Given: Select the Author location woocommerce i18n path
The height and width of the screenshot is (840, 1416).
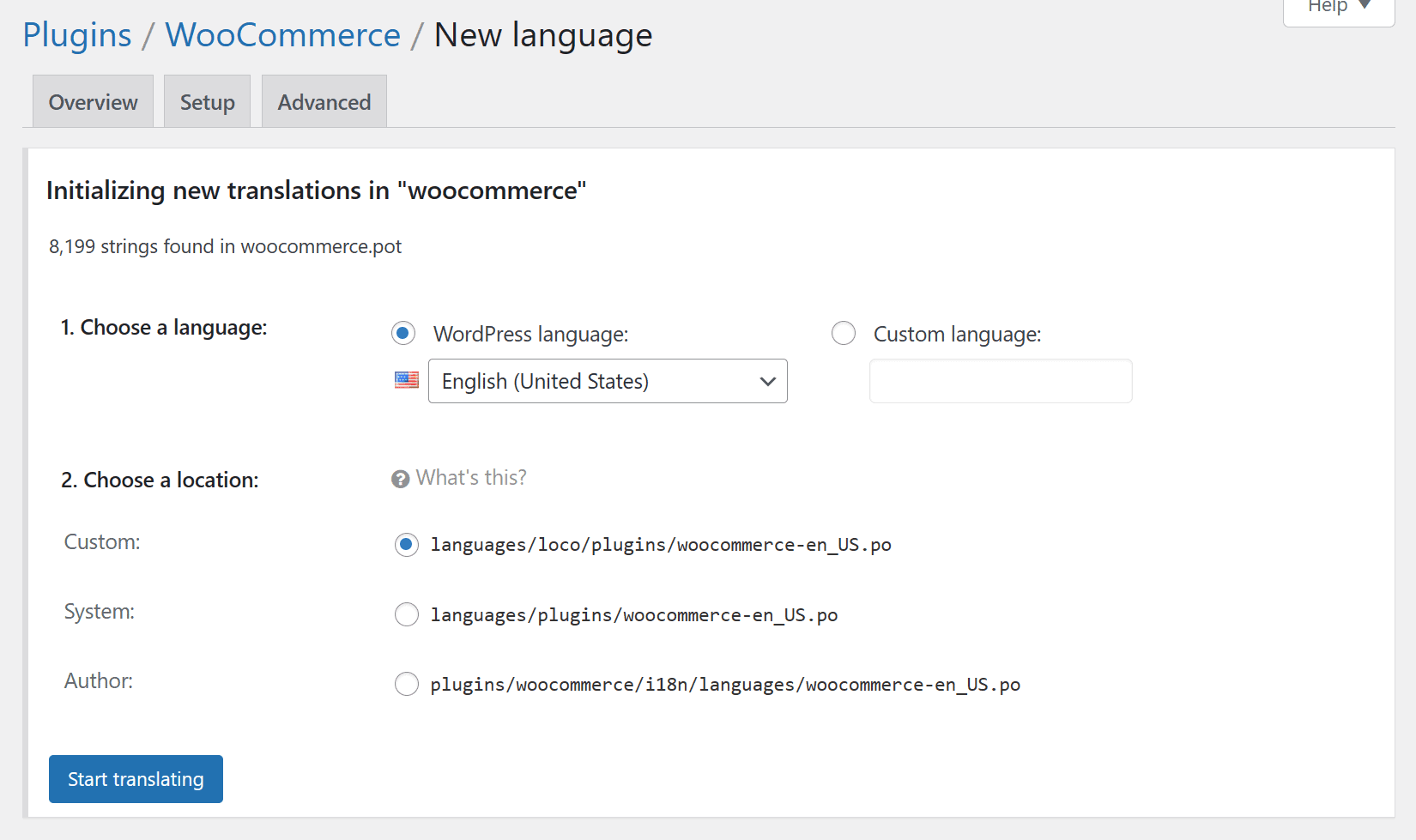Looking at the screenshot, I should point(406,684).
